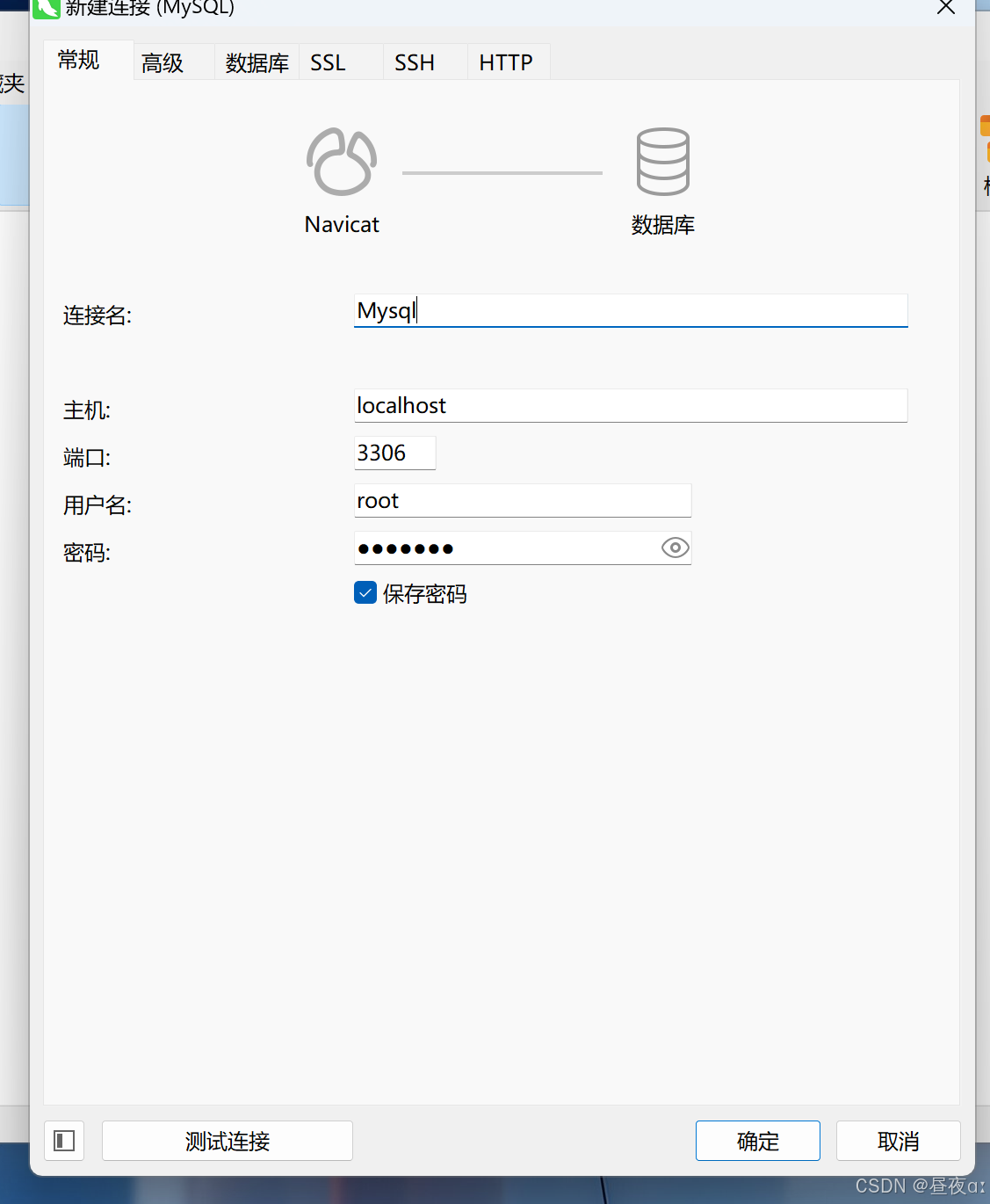Open the HTTP tab
The width and height of the screenshot is (990, 1204).
[x=509, y=62]
